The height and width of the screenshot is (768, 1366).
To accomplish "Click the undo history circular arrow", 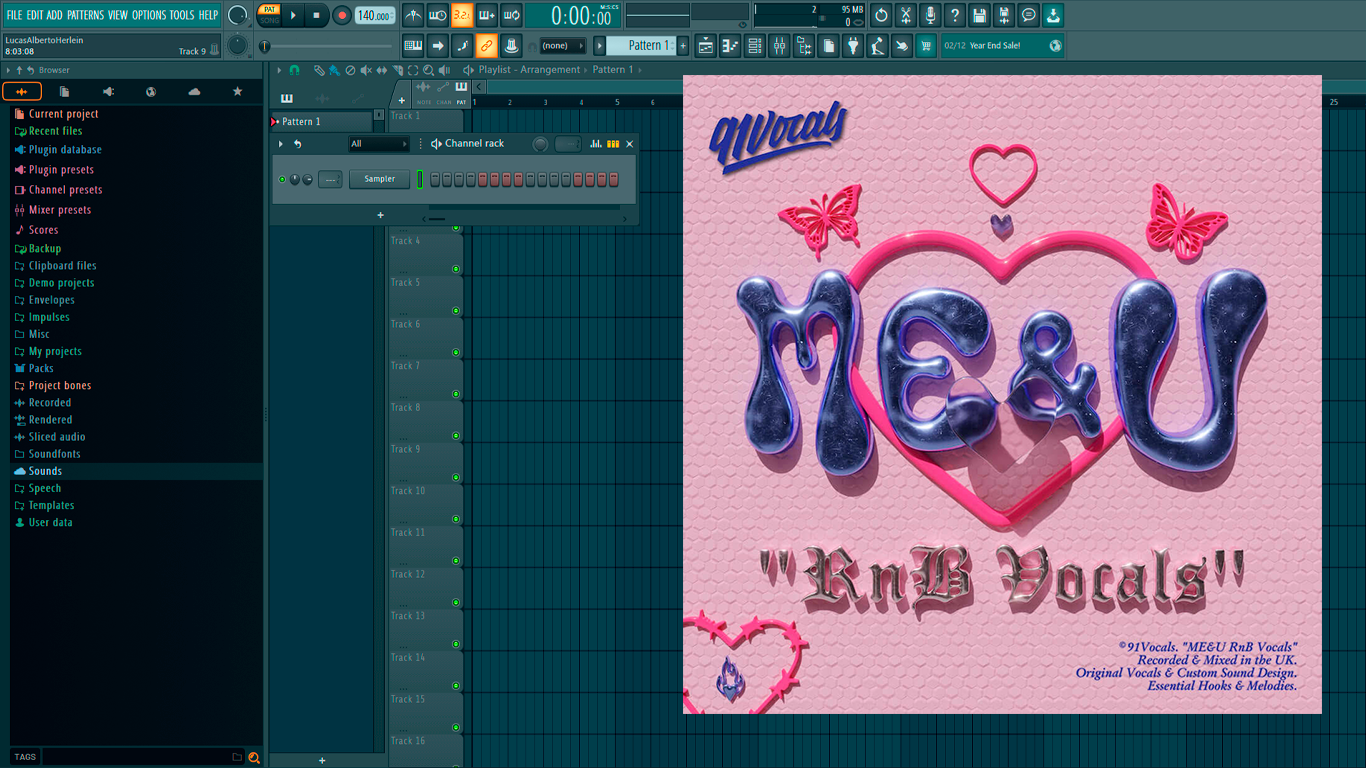I will click(881, 15).
